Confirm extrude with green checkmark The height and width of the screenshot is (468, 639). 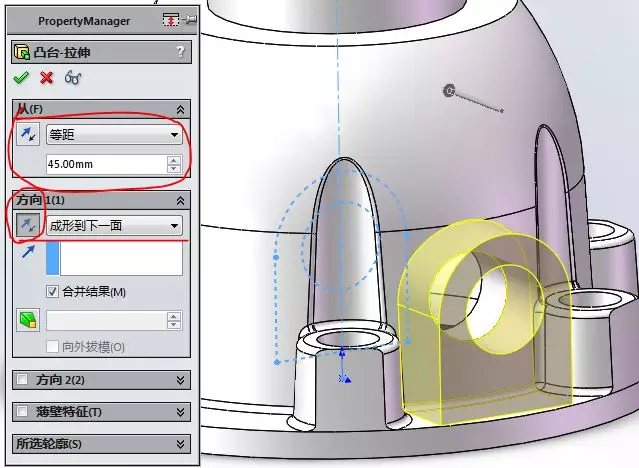[21, 77]
